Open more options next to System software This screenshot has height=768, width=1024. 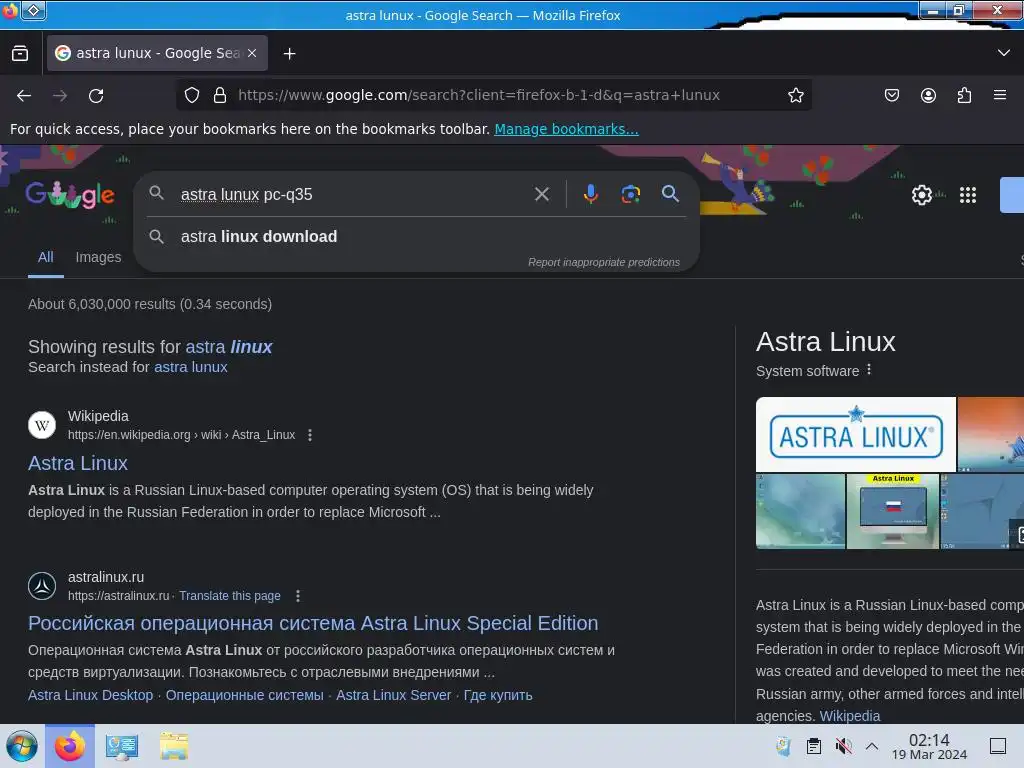click(869, 370)
